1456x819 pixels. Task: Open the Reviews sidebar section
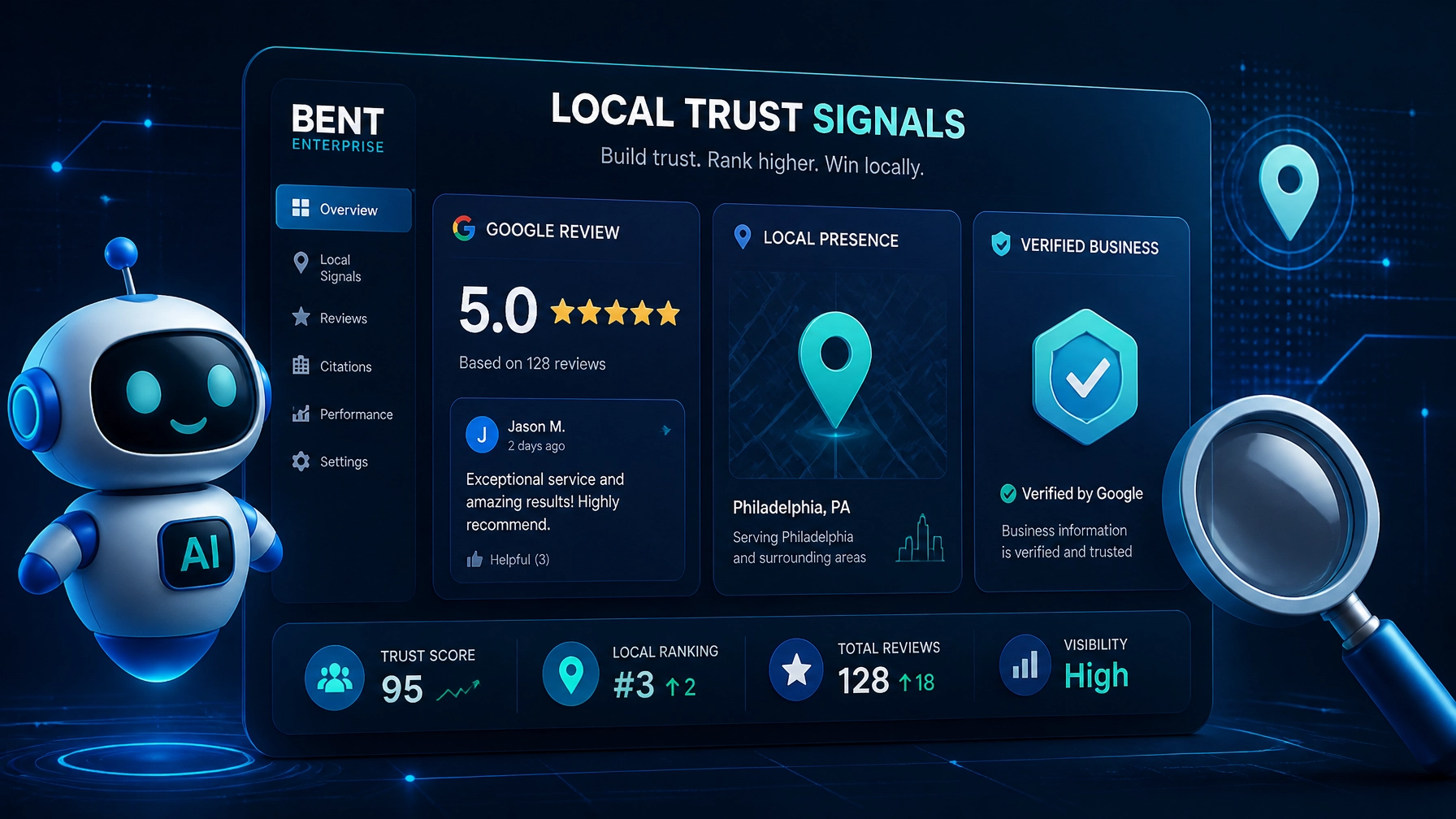point(343,318)
